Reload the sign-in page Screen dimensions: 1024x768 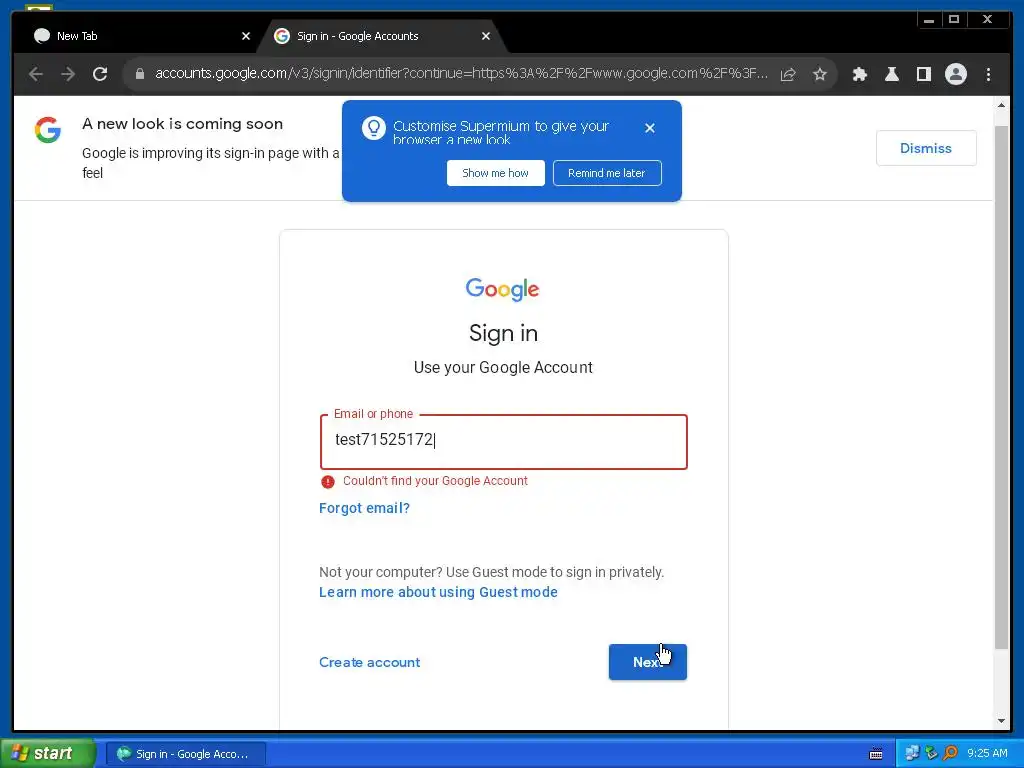(x=100, y=74)
